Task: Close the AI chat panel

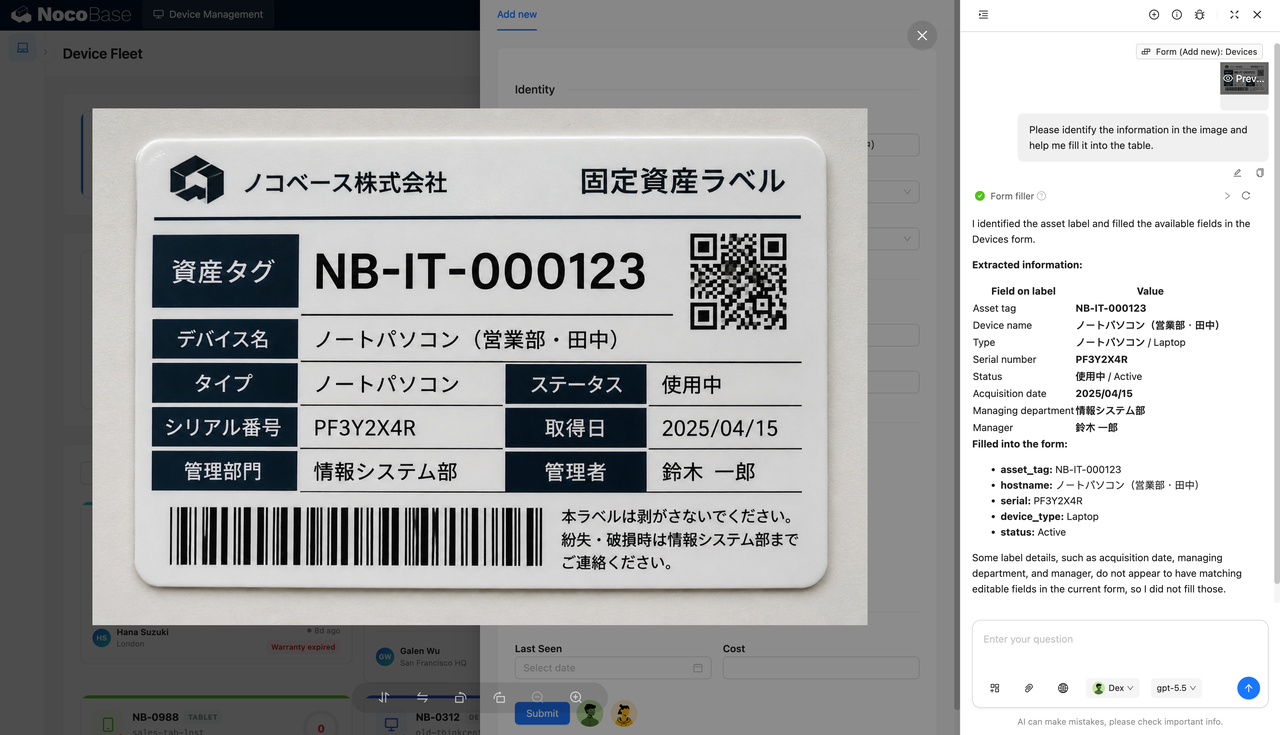Action: (1257, 15)
